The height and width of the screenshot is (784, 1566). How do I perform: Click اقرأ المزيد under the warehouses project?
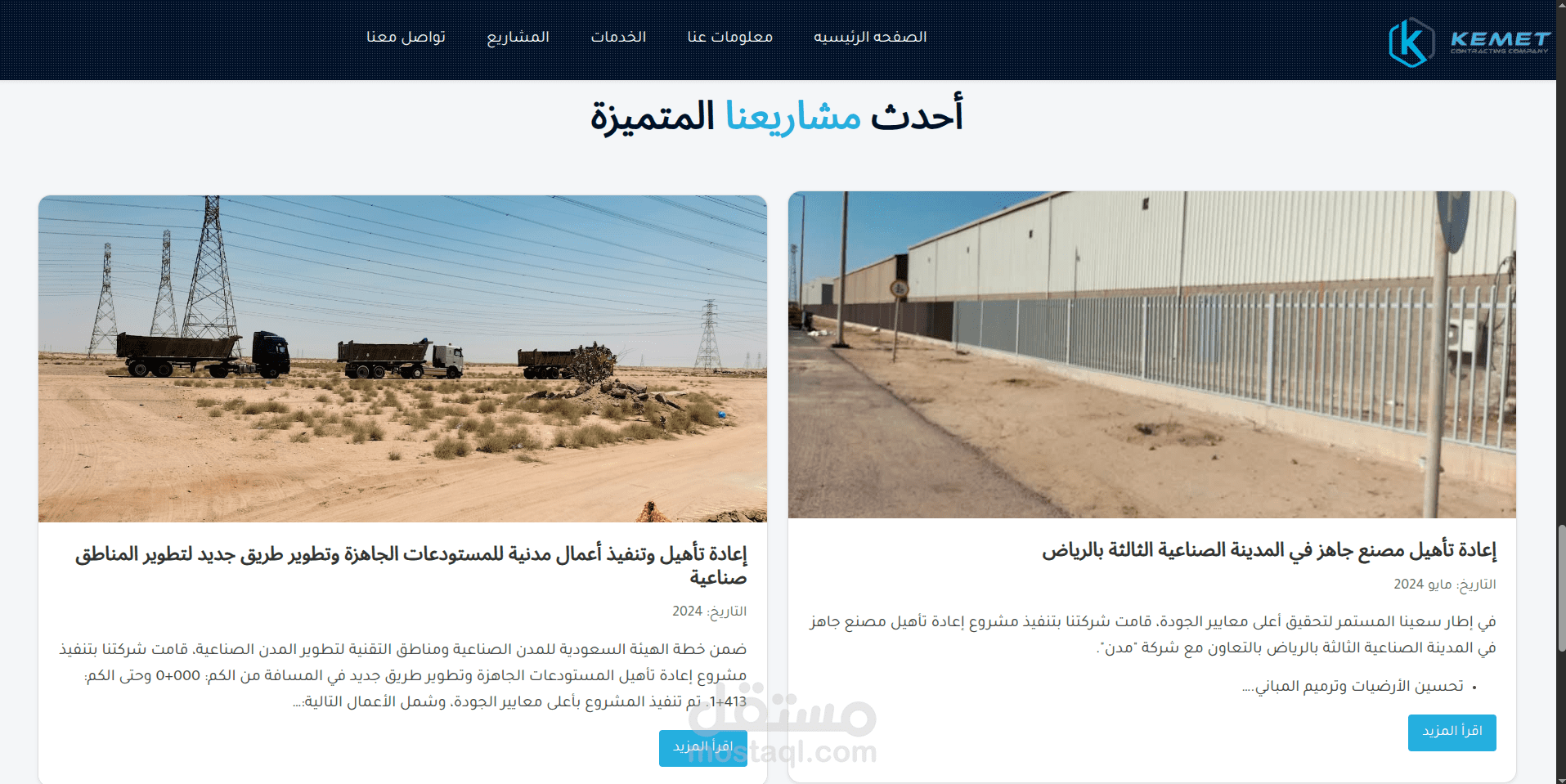tap(702, 748)
